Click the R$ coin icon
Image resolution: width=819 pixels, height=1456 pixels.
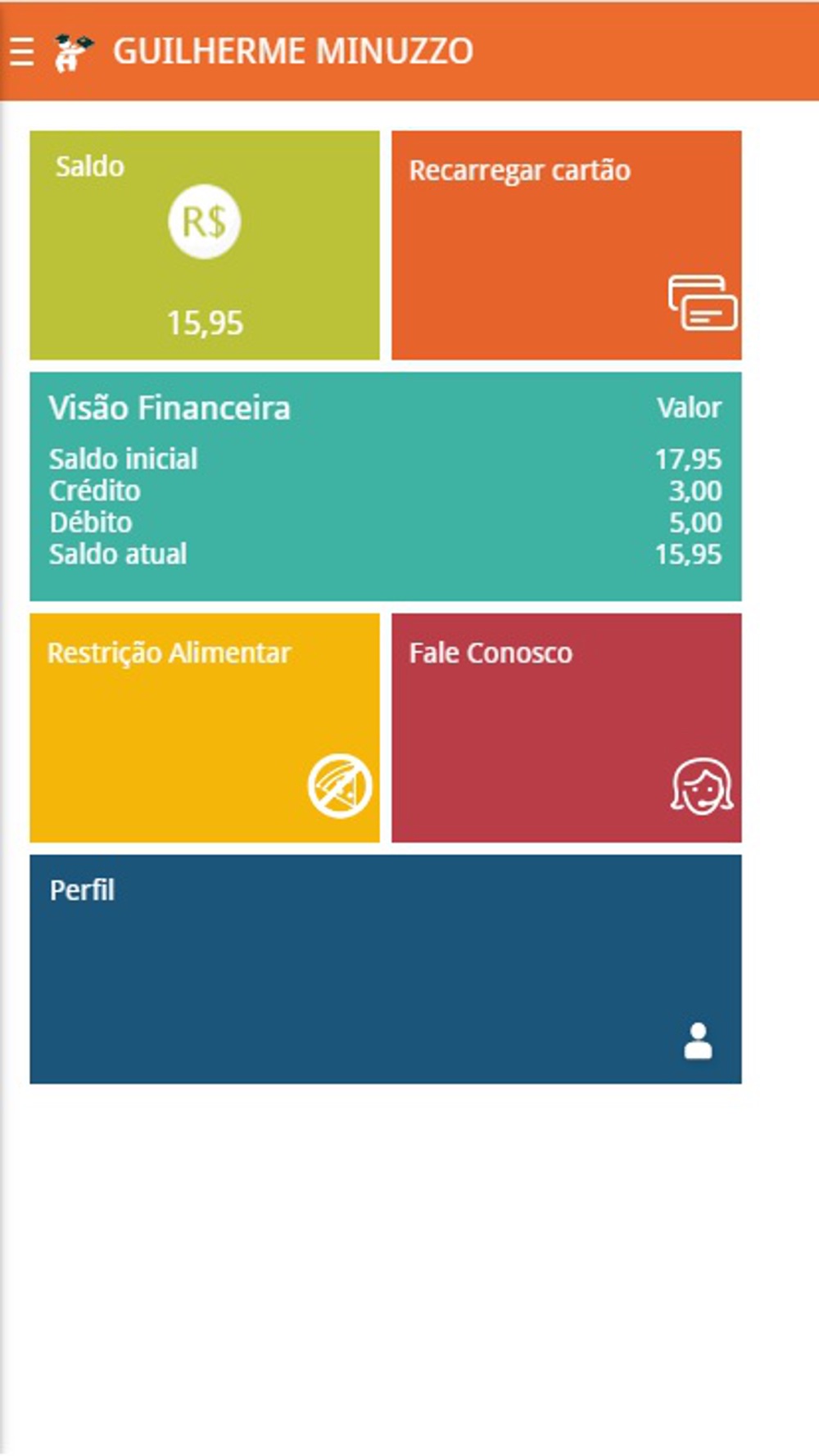(x=204, y=222)
